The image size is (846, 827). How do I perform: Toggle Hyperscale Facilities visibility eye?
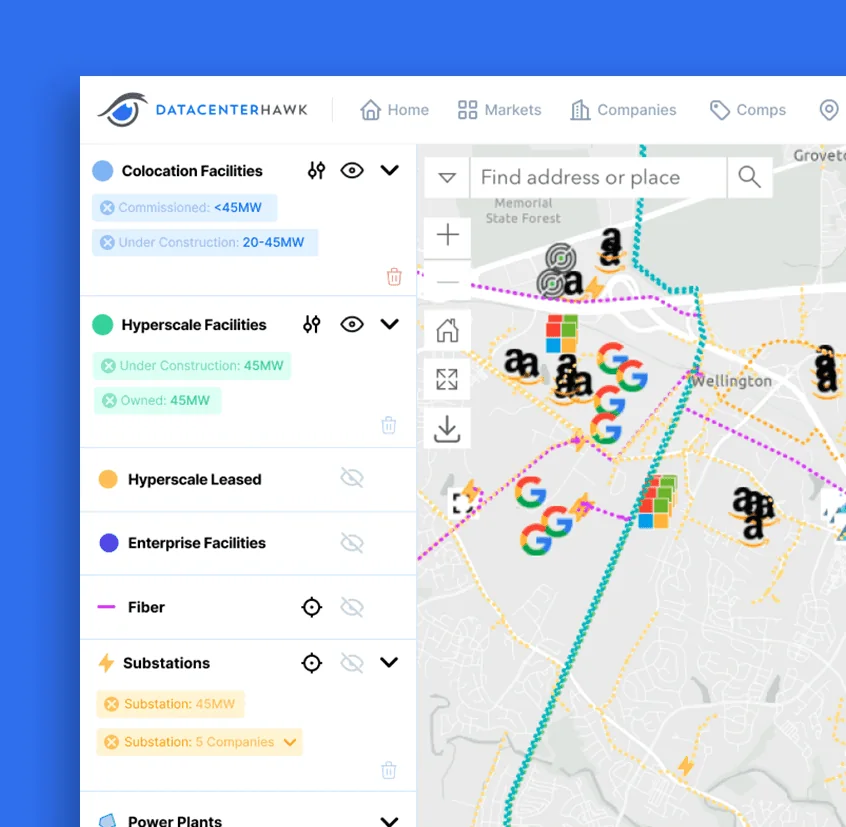click(352, 324)
